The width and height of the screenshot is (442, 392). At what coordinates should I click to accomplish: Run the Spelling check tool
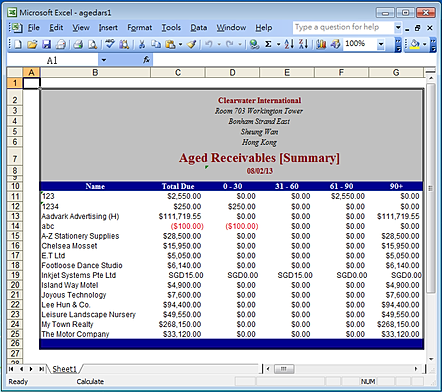[x=110, y=44]
